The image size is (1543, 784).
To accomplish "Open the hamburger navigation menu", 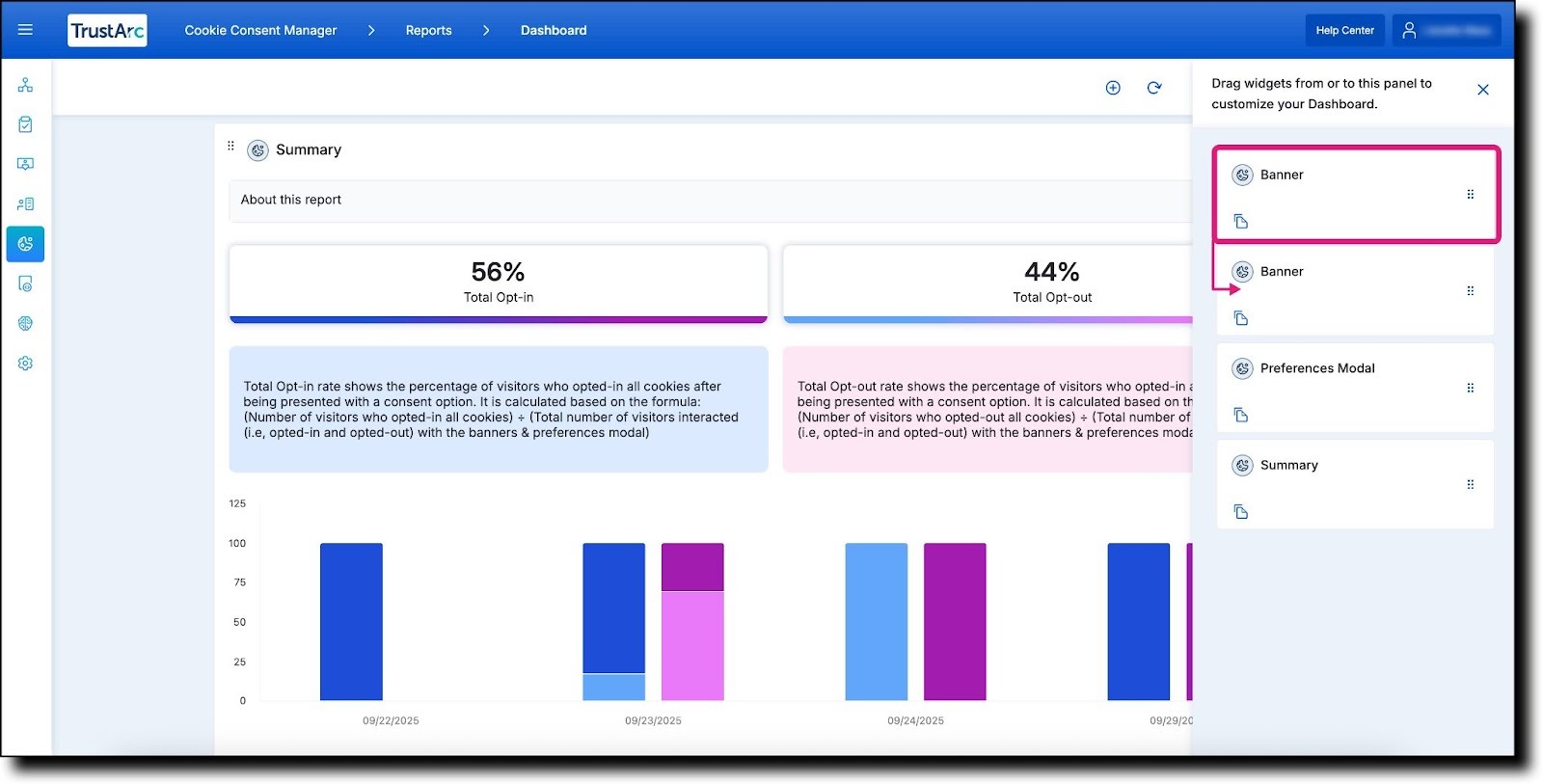I will pyautogui.click(x=25, y=30).
